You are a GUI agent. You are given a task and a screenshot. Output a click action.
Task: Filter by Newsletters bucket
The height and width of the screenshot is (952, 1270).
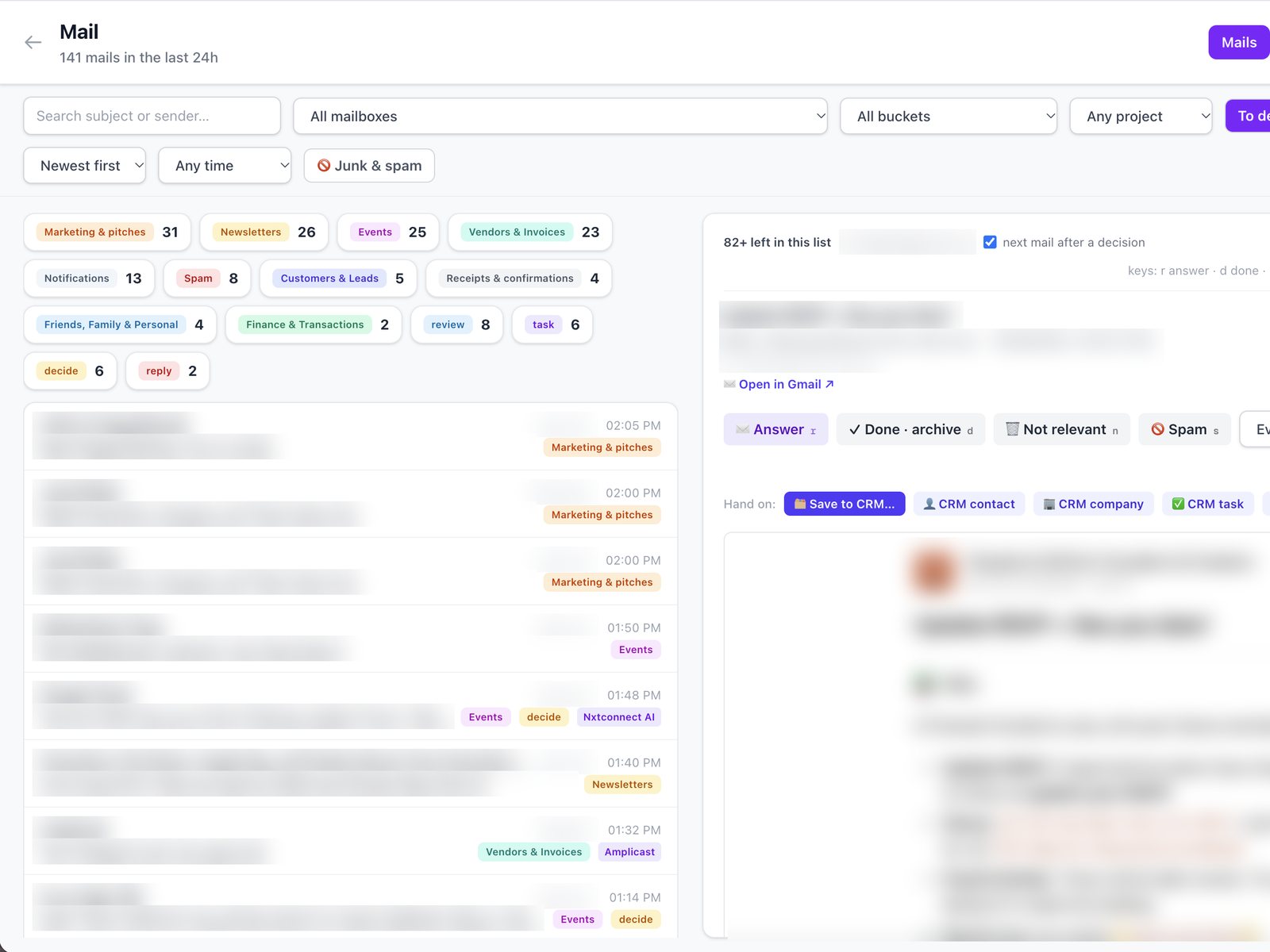click(264, 232)
